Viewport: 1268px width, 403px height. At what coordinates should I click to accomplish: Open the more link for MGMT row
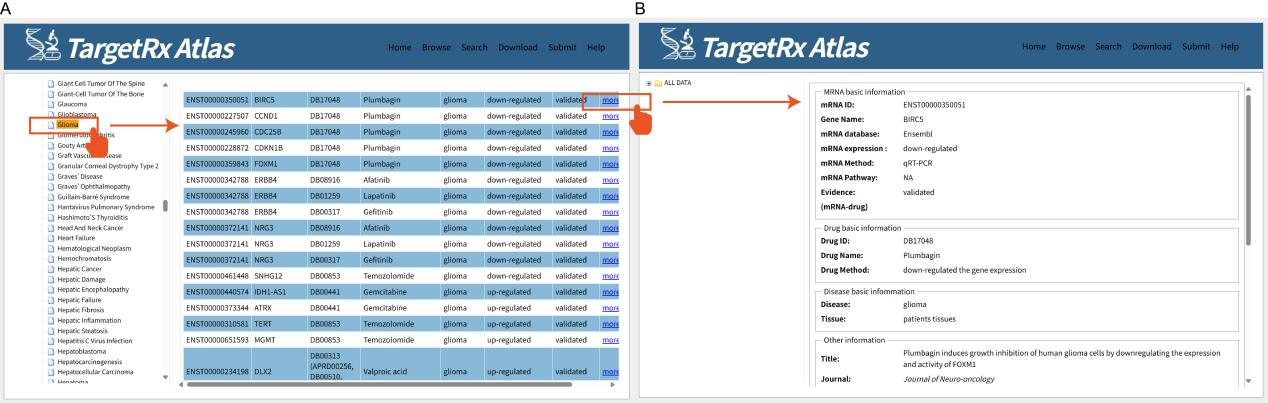(610, 338)
